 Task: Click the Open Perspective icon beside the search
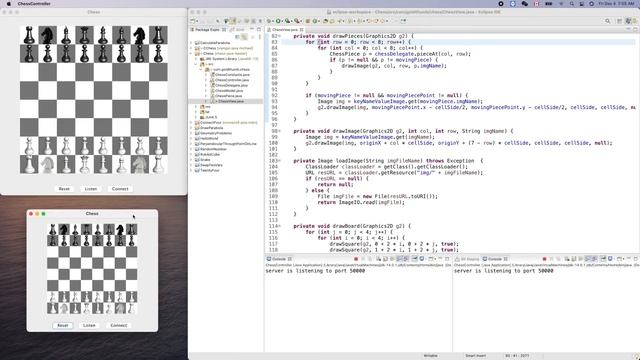619,21
